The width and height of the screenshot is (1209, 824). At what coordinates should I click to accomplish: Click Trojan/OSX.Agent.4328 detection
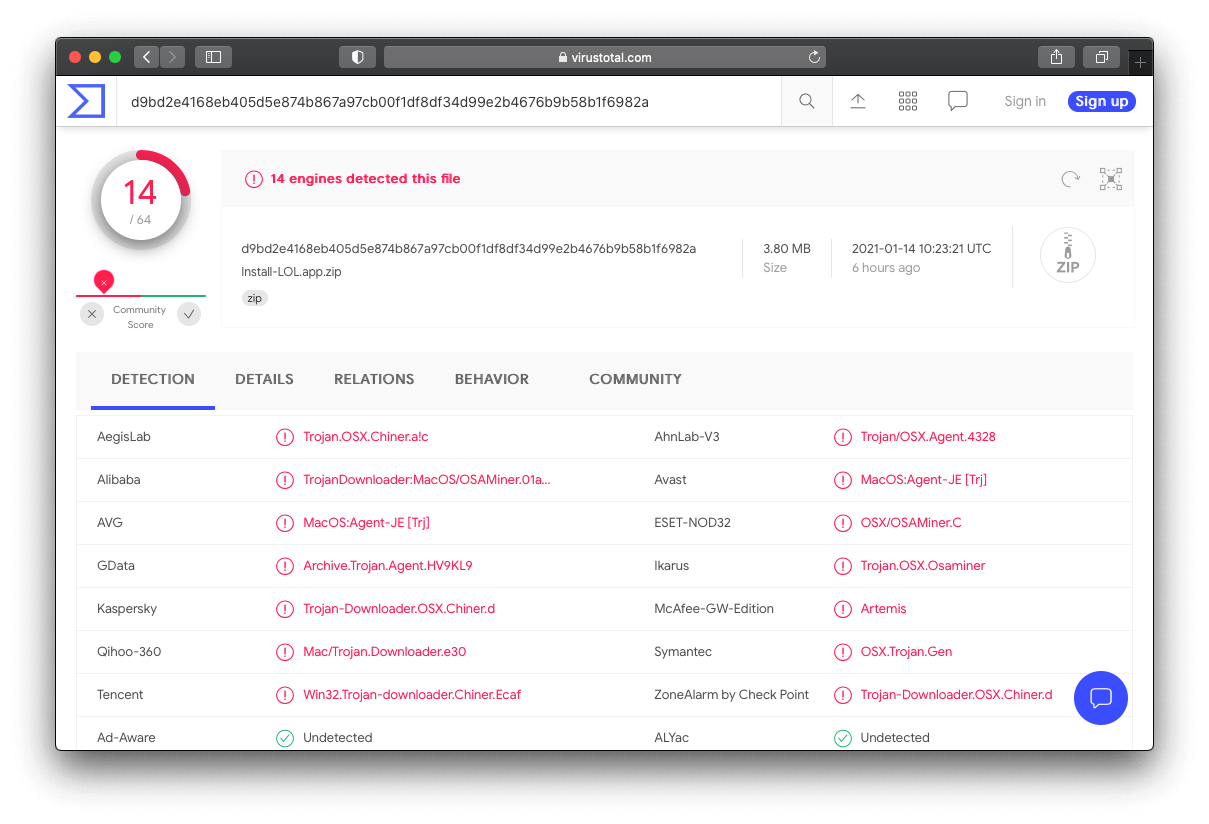point(928,437)
